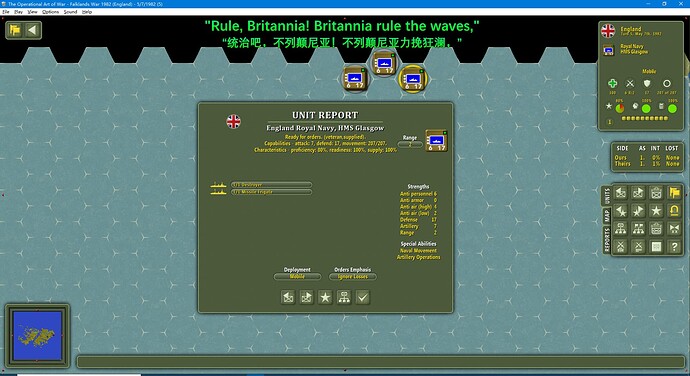Open formation hierarchy icon in Unit Report

[344, 298]
